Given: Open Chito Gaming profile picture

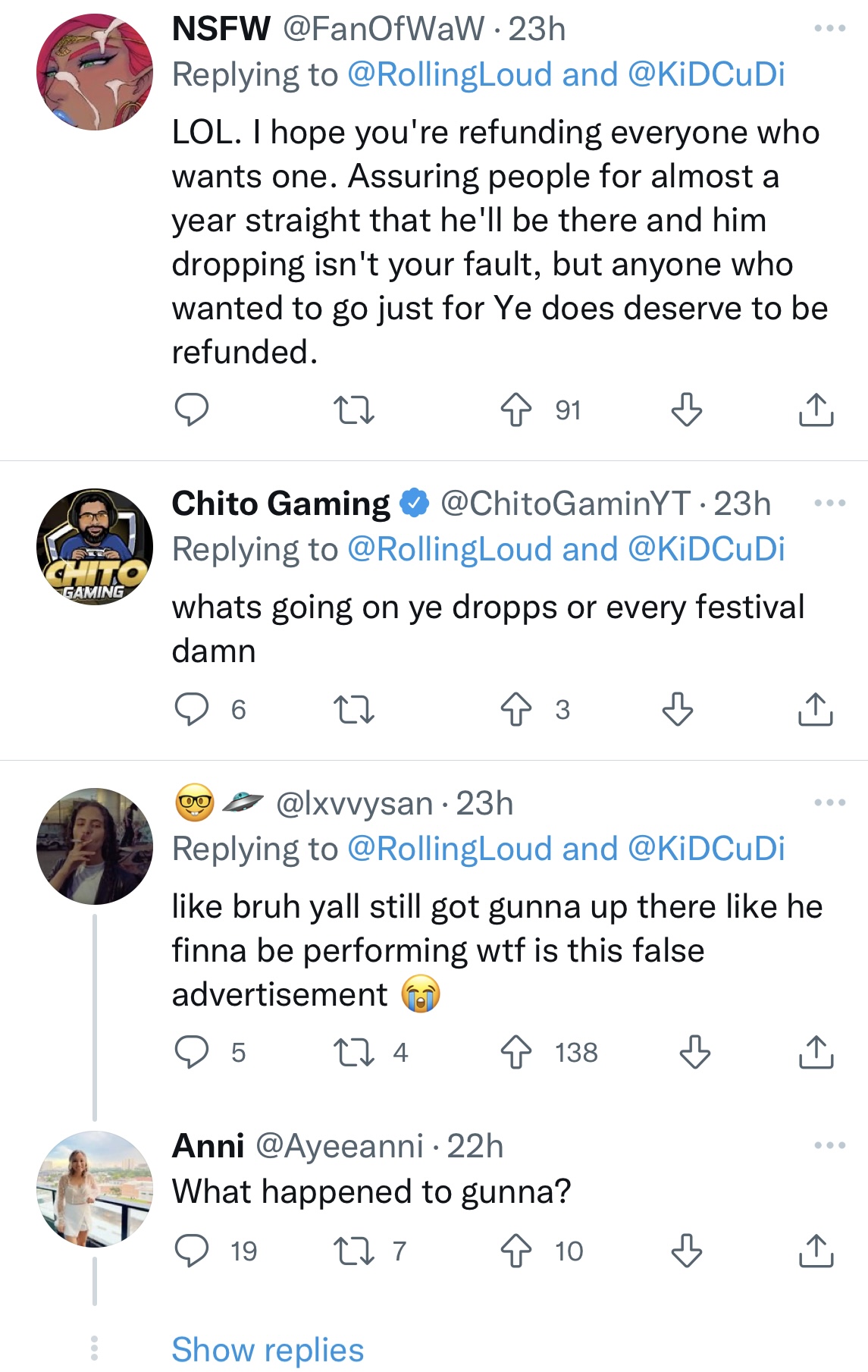Looking at the screenshot, I should coord(95,547).
